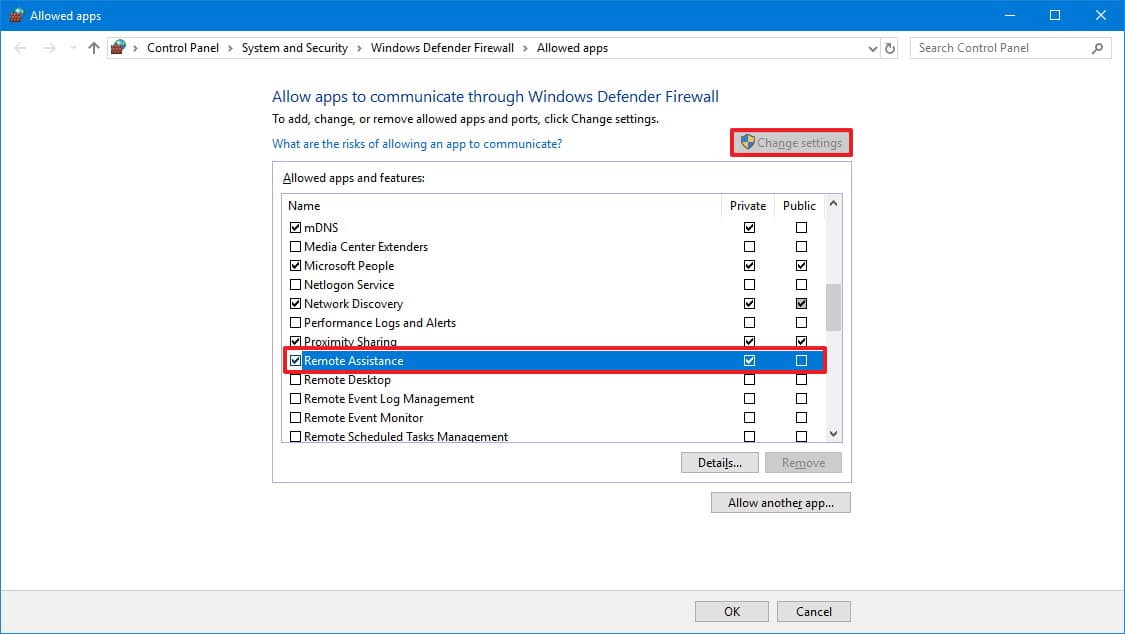Click the apps list scrollbar thumb

[x=833, y=308]
